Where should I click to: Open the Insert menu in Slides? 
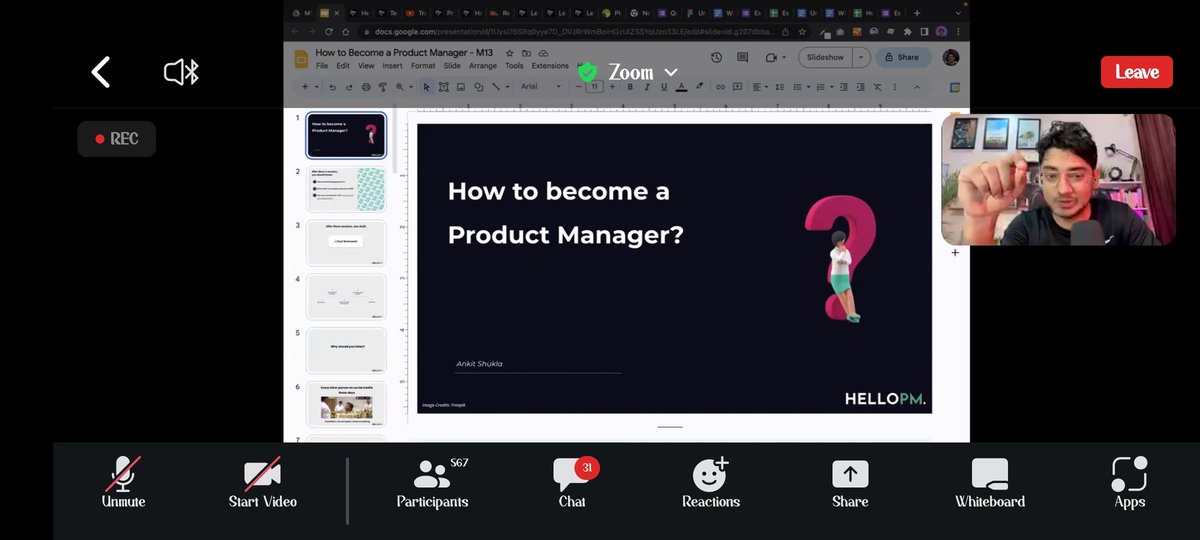click(392, 66)
